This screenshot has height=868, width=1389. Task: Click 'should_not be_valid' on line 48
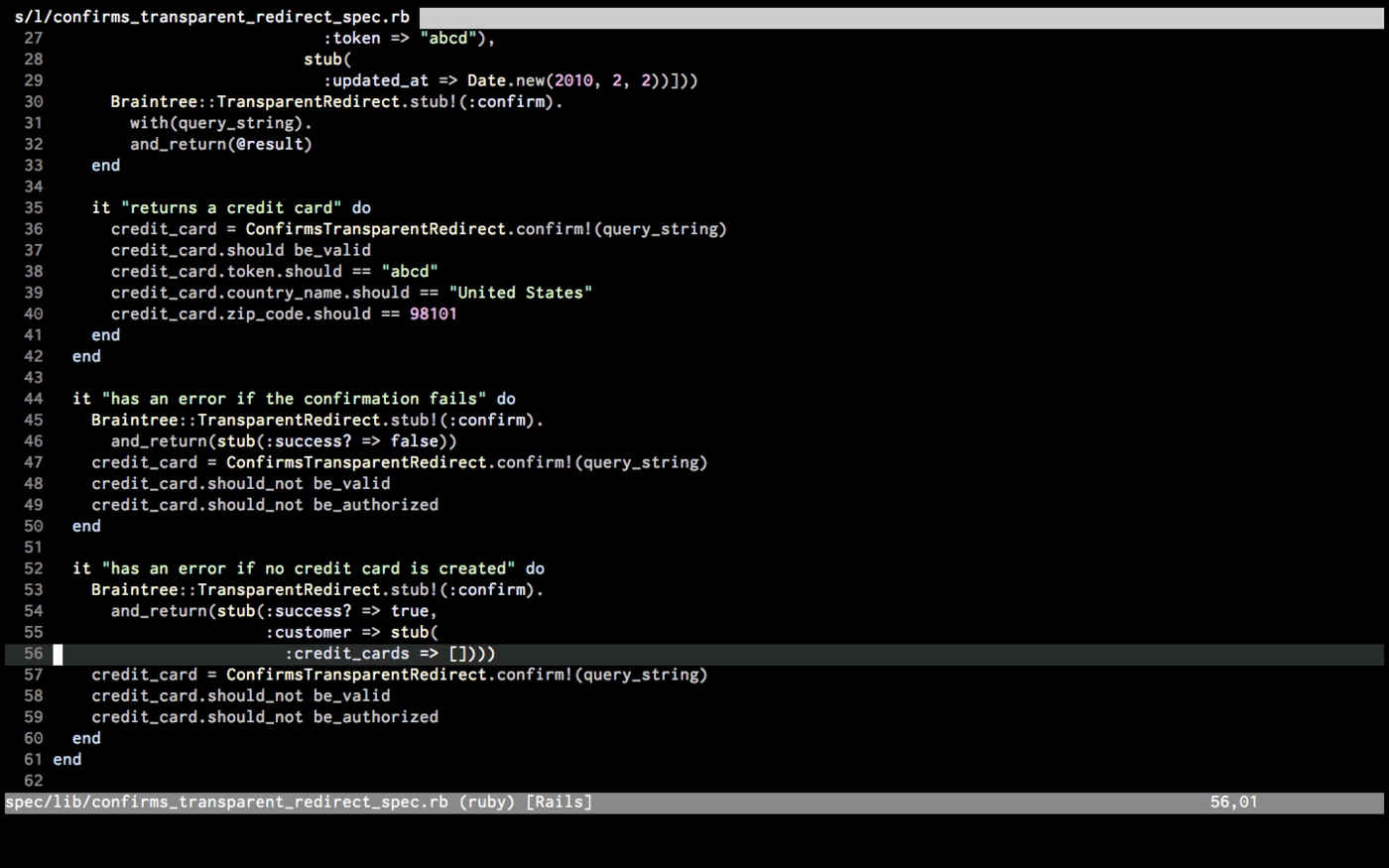(299, 483)
